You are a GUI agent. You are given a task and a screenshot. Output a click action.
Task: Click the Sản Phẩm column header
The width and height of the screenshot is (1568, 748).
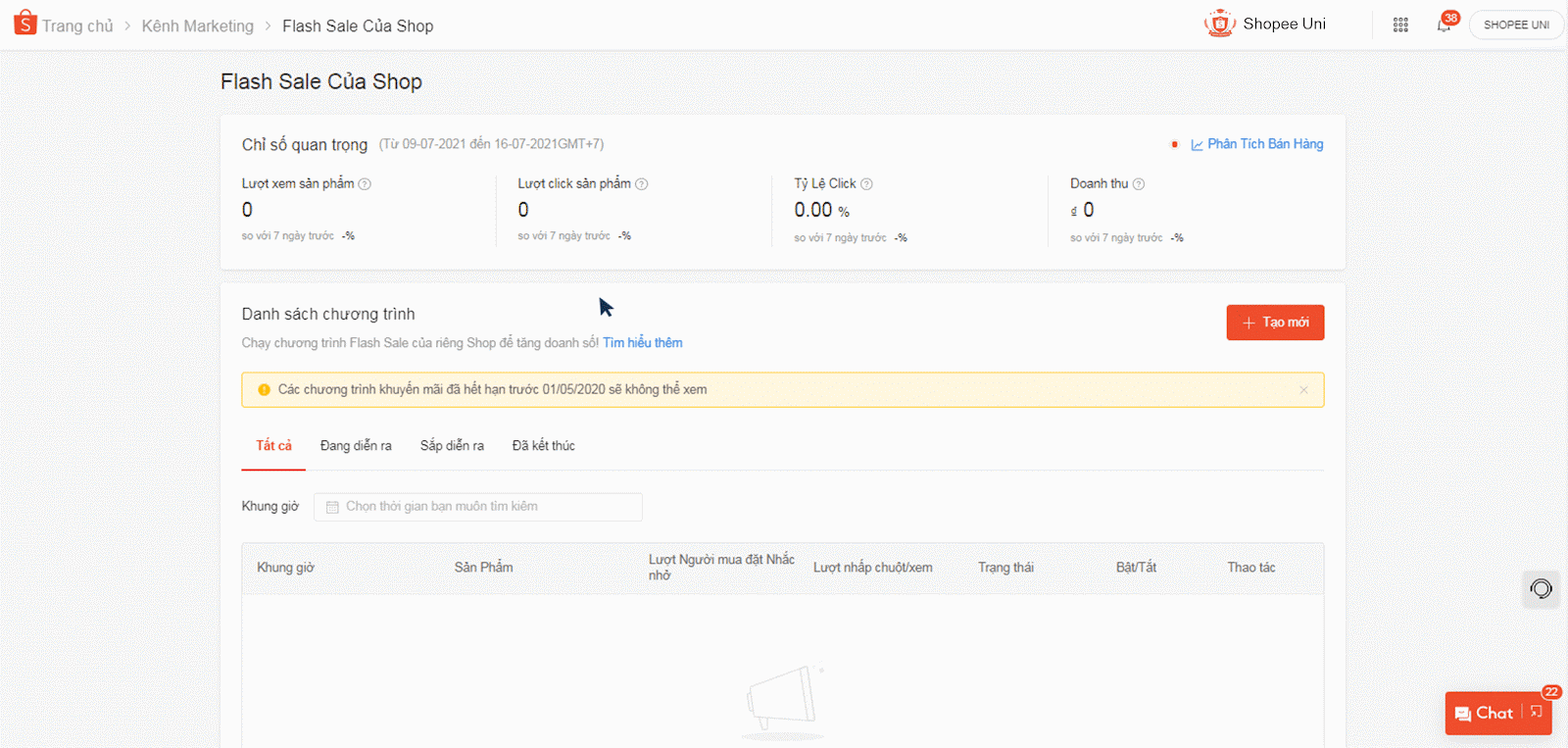point(483,568)
